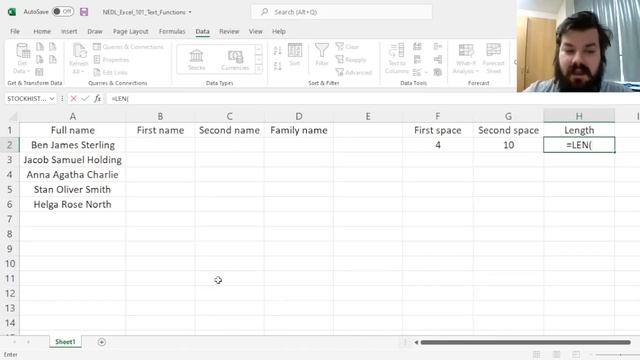
Task: Click Sort Z to A icon
Action: point(278,66)
